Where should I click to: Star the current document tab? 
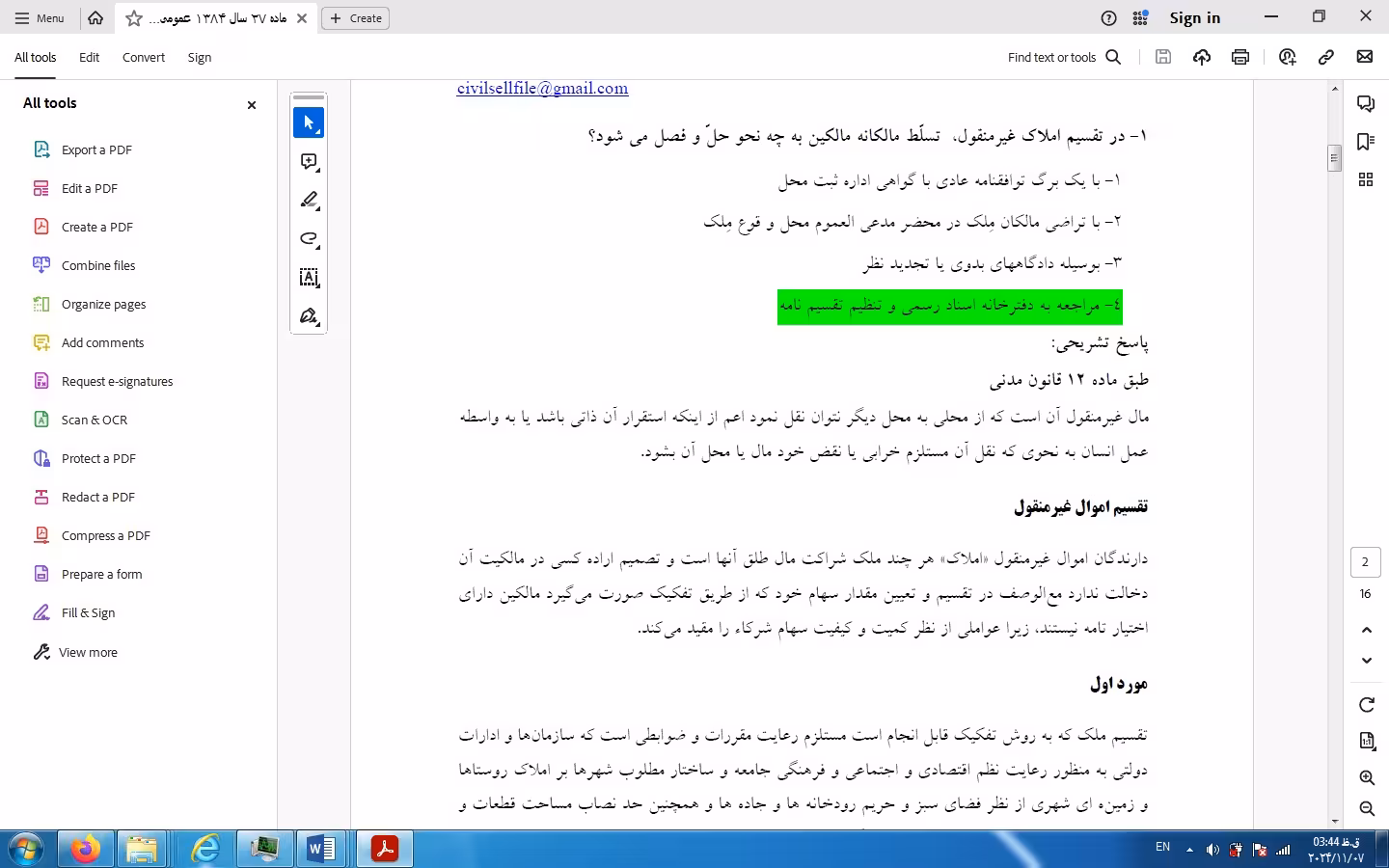134,18
